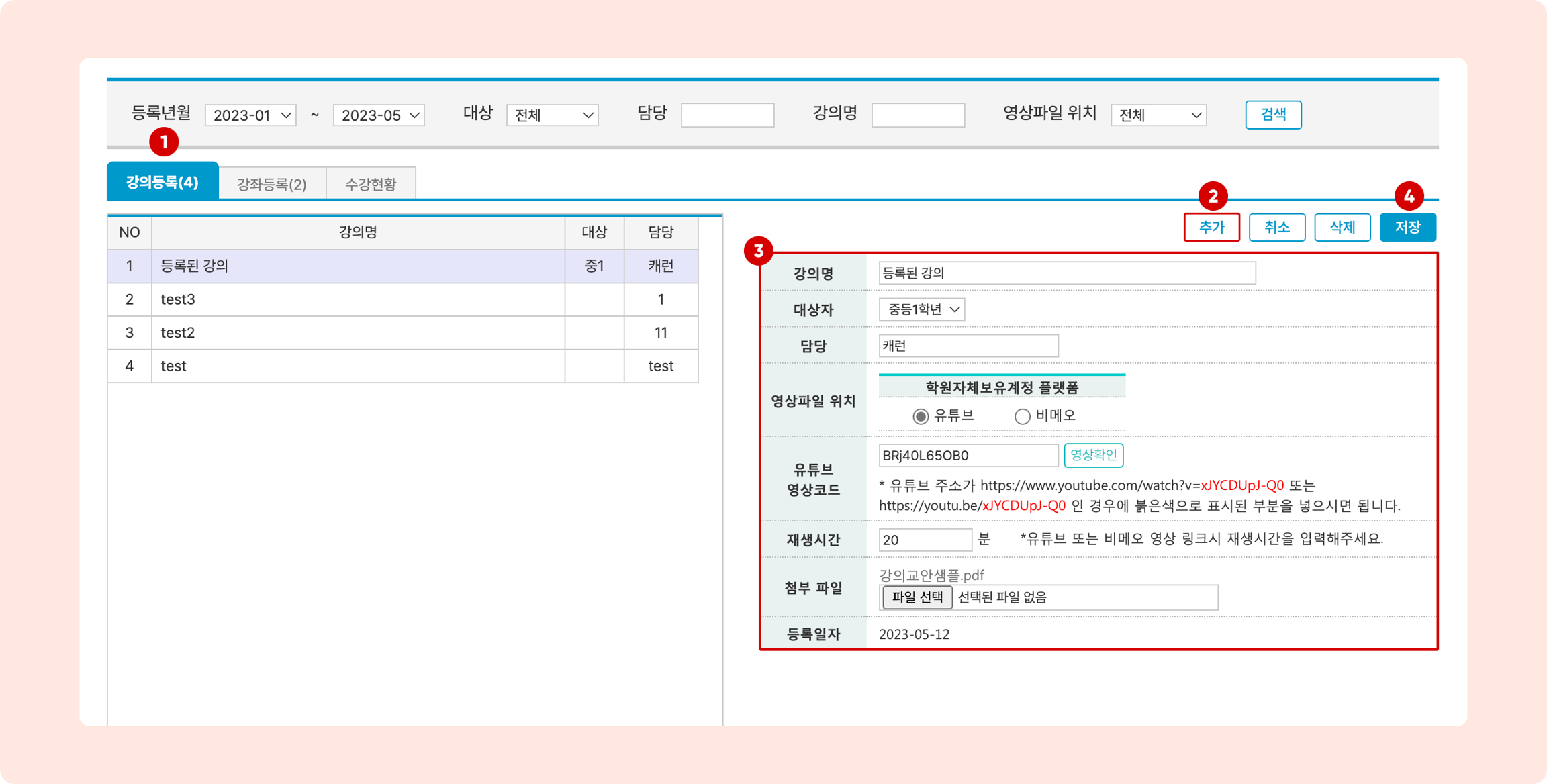Click the 저장 save button
The width and height of the screenshot is (1547, 784).
click(x=1407, y=227)
